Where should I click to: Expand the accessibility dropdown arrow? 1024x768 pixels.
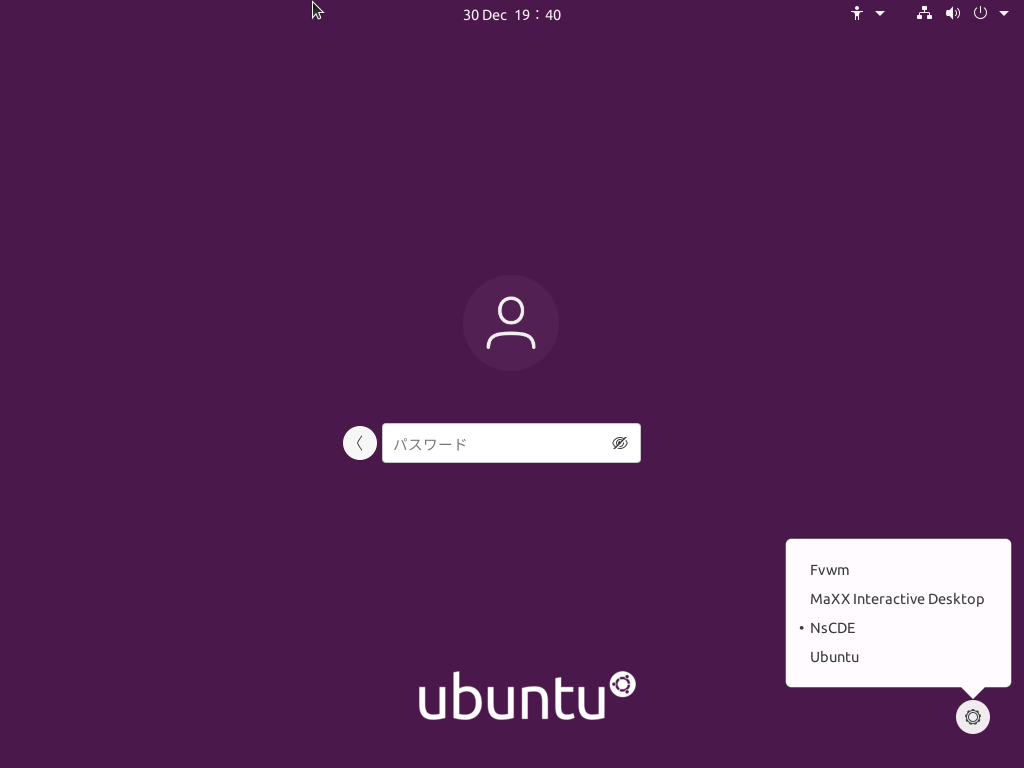click(880, 13)
